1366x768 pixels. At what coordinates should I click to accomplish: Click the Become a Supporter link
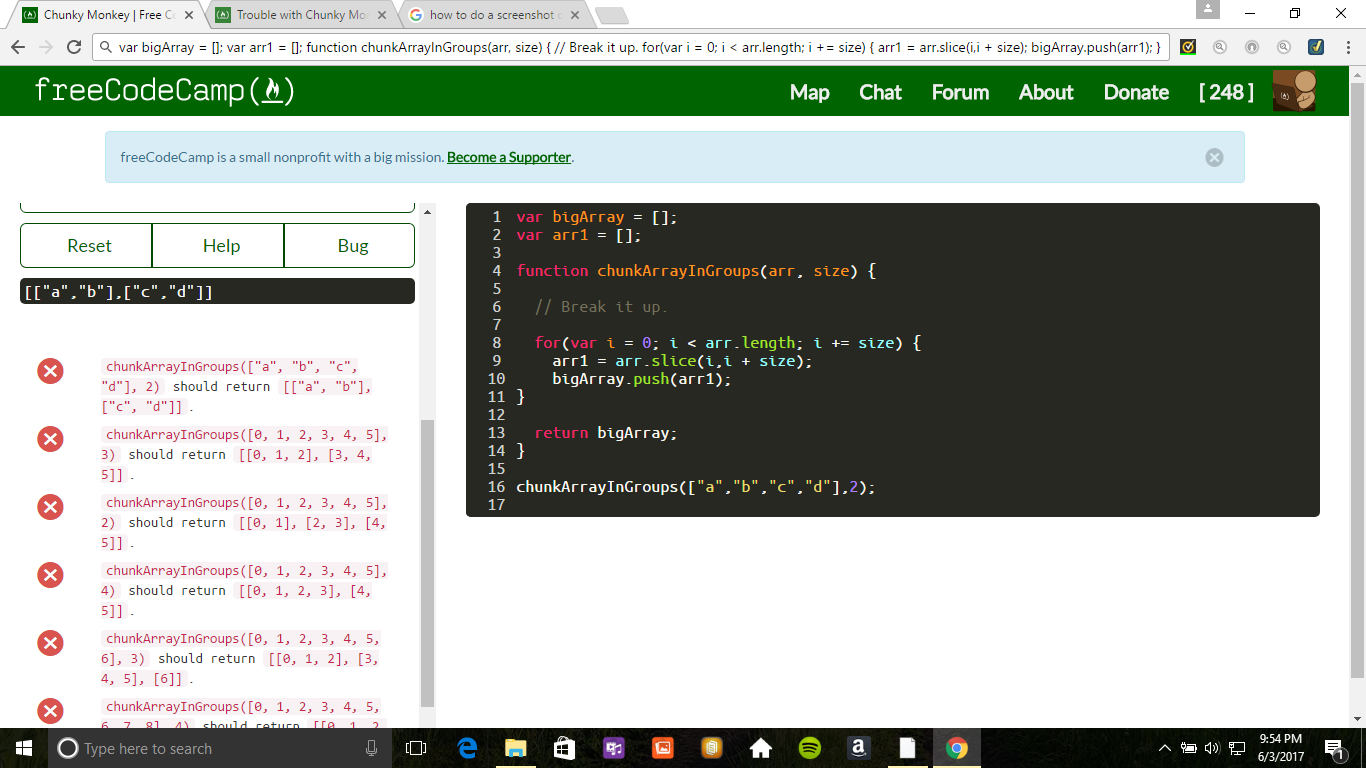509,157
